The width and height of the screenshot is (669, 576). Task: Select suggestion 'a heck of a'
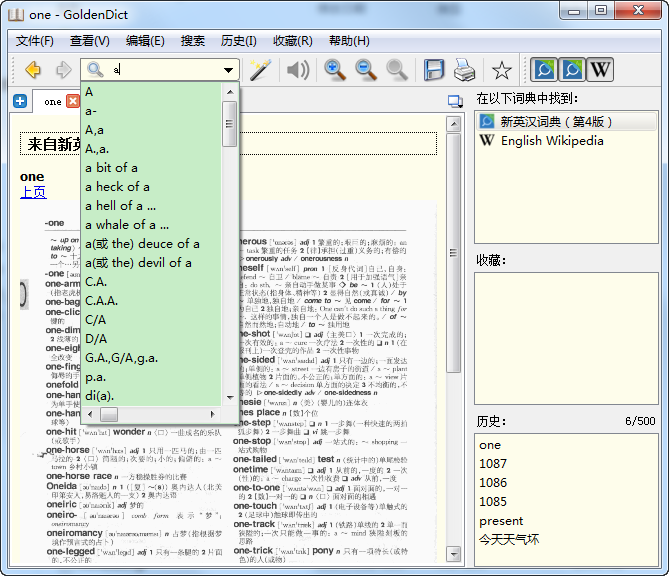[x=152, y=187]
